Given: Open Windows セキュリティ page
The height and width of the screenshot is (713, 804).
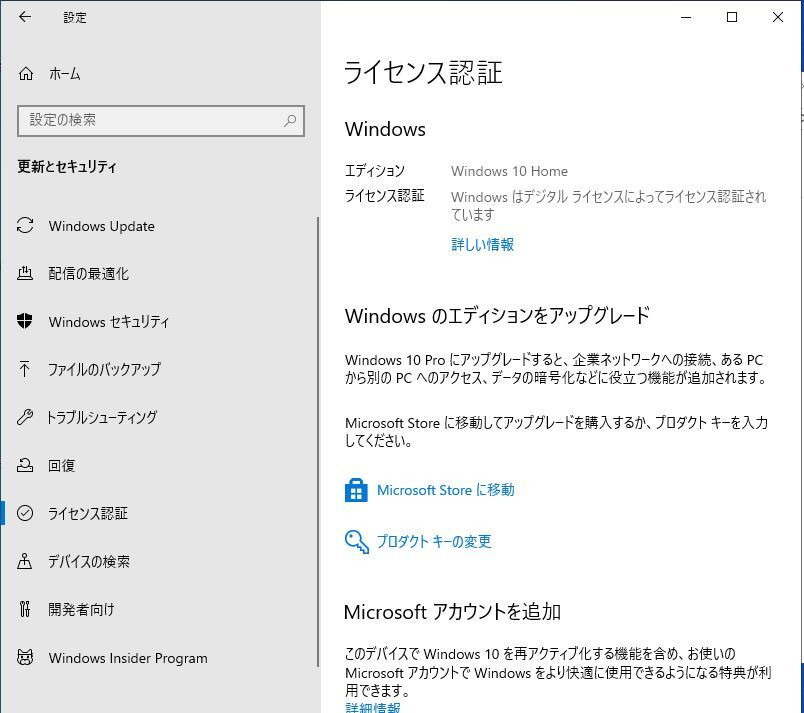Looking at the screenshot, I should [x=109, y=322].
